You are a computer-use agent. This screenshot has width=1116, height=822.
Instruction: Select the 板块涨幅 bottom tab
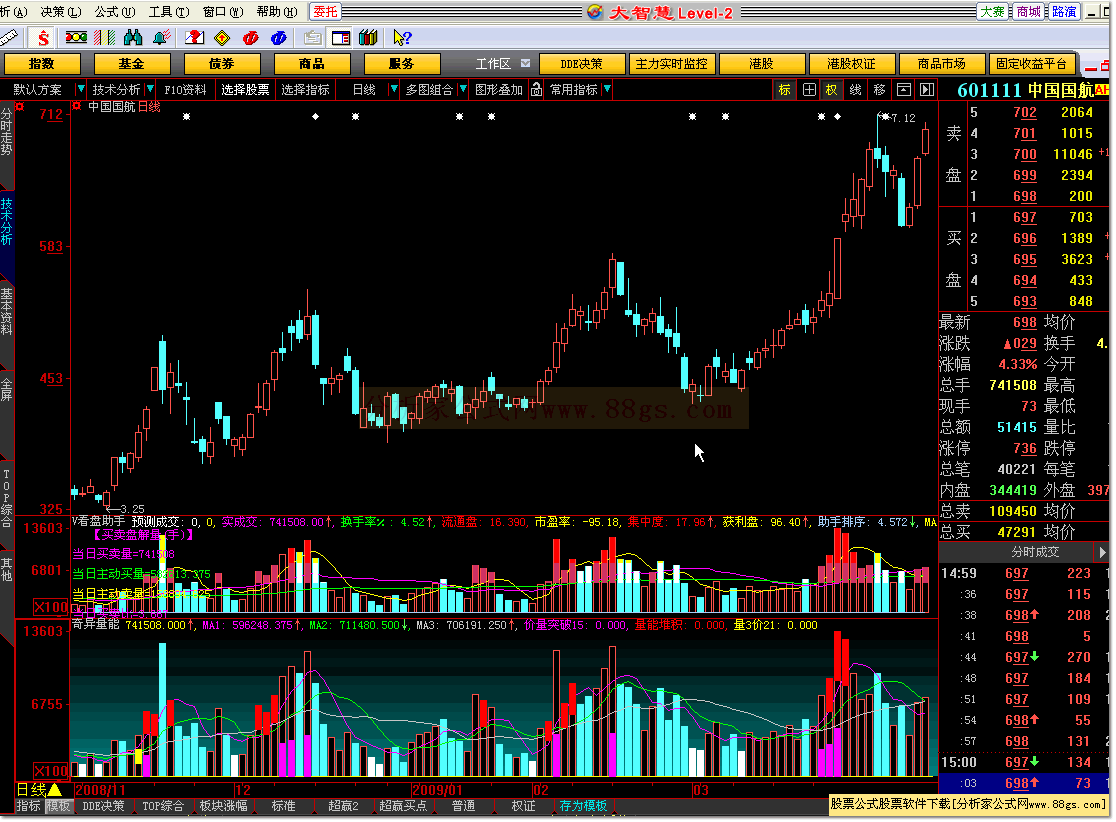click(x=223, y=806)
